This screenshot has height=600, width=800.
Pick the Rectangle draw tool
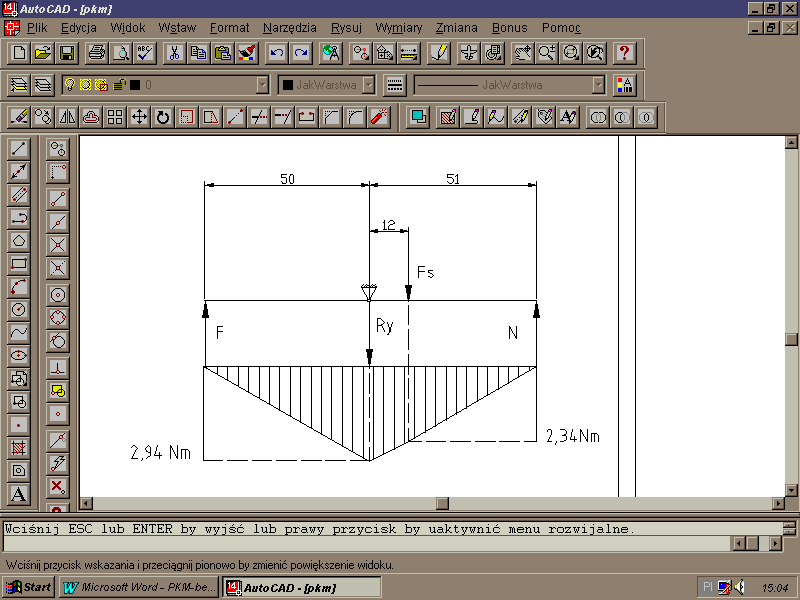pyautogui.click(x=18, y=264)
